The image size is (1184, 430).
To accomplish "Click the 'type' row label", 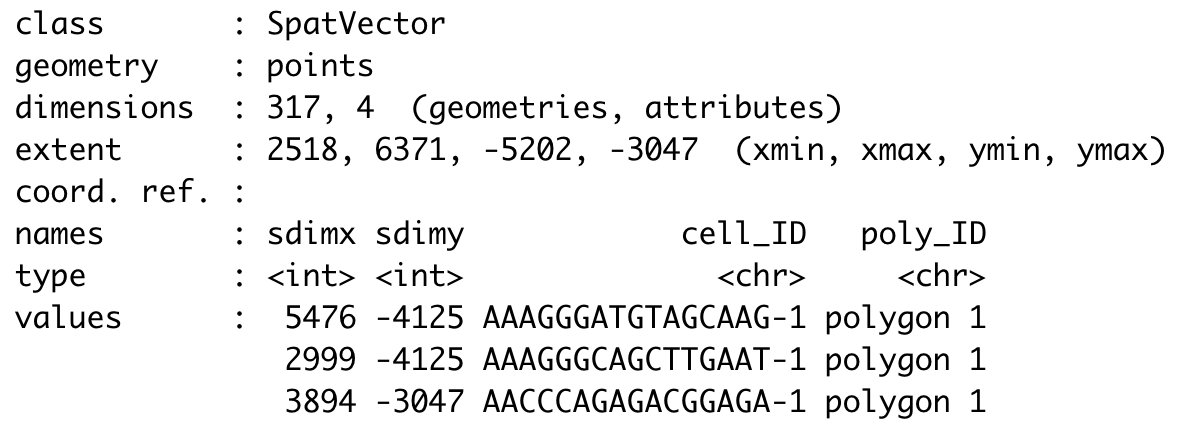I will (50, 277).
